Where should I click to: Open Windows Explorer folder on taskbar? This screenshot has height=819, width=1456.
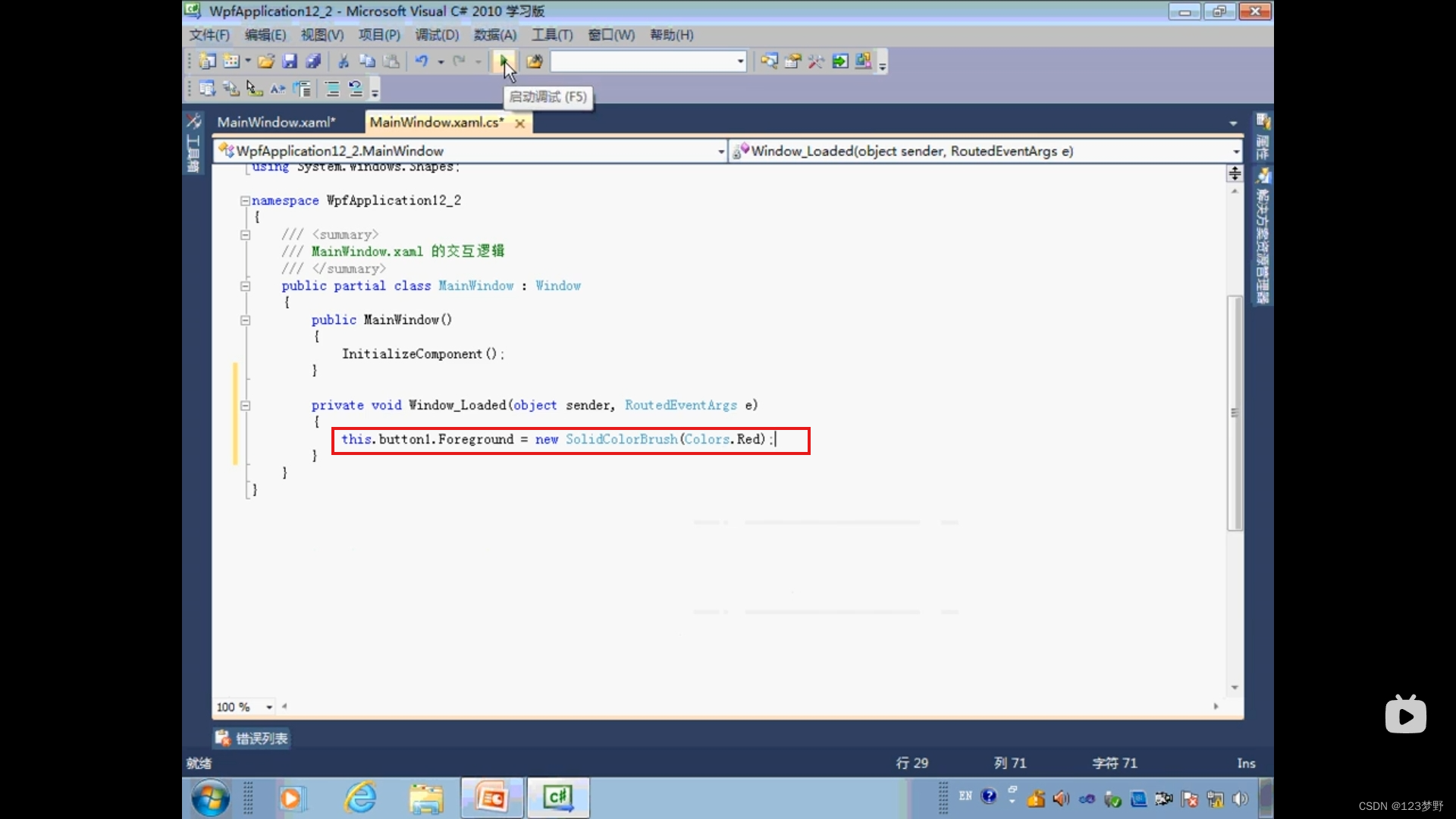426,798
